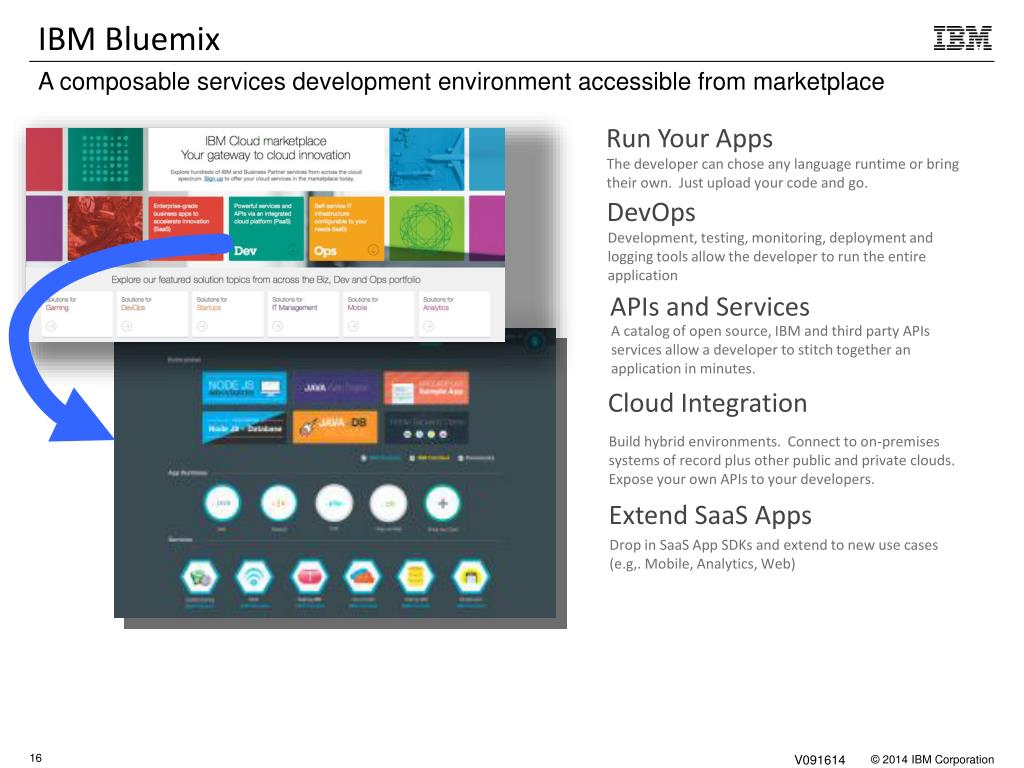Choose the red pill-shaped service hexagon
1024x768 pixels.
point(309,577)
